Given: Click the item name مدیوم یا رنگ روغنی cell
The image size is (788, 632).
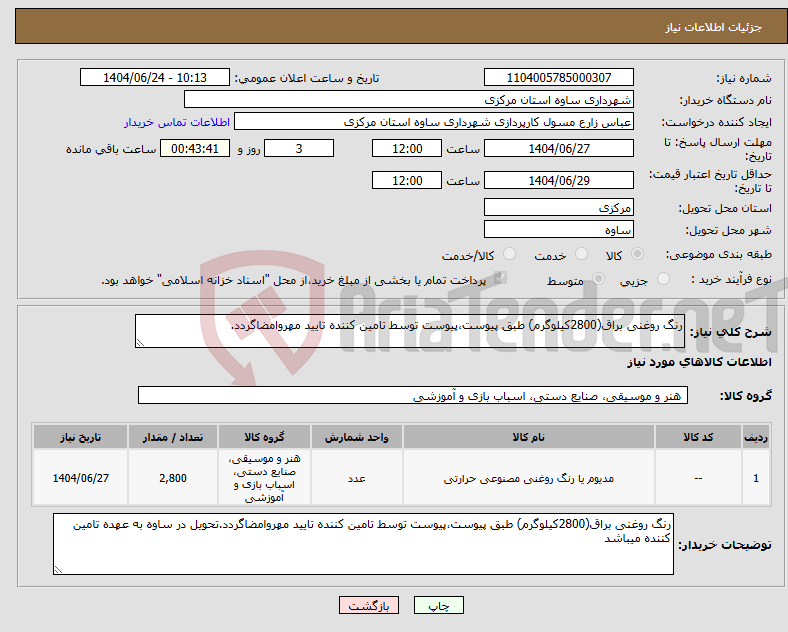Looking at the screenshot, I should [x=529, y=478].
